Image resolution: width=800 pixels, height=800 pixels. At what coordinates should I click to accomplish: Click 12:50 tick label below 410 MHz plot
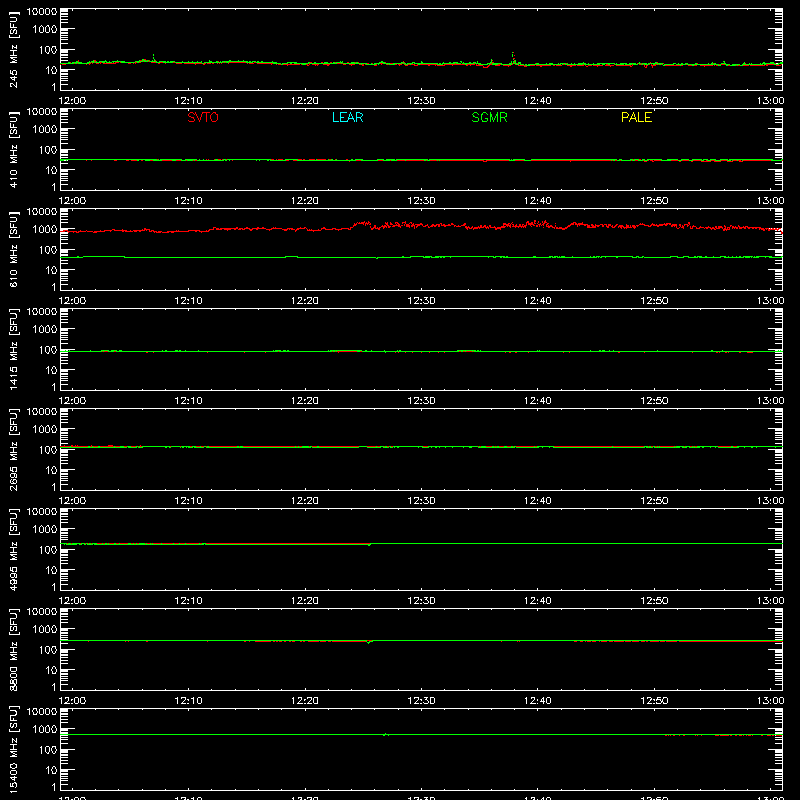click(x=654, y=201)
